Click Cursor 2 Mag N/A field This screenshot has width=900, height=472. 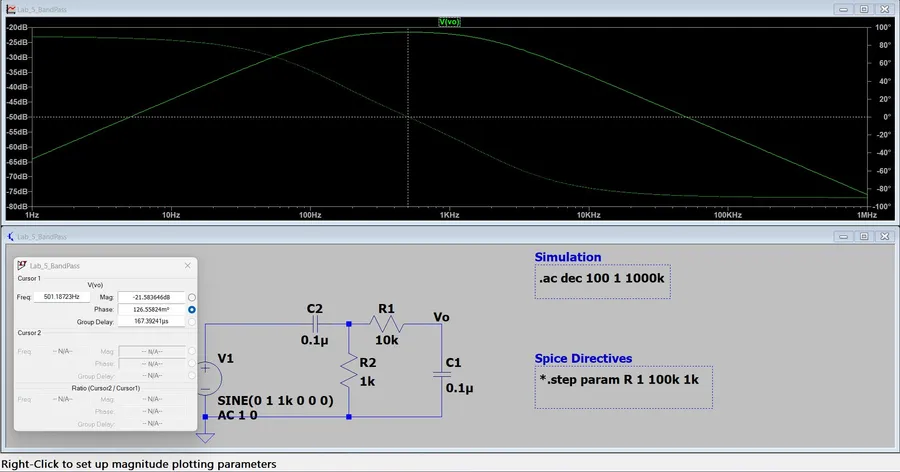(152, 351)
